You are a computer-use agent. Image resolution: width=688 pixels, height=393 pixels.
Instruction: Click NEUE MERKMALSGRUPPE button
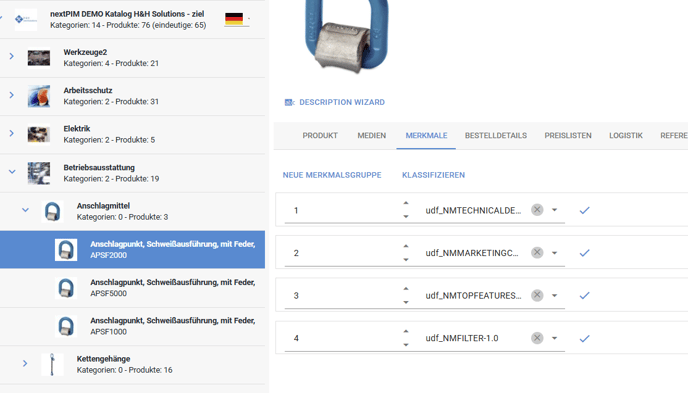coord(332,175)
